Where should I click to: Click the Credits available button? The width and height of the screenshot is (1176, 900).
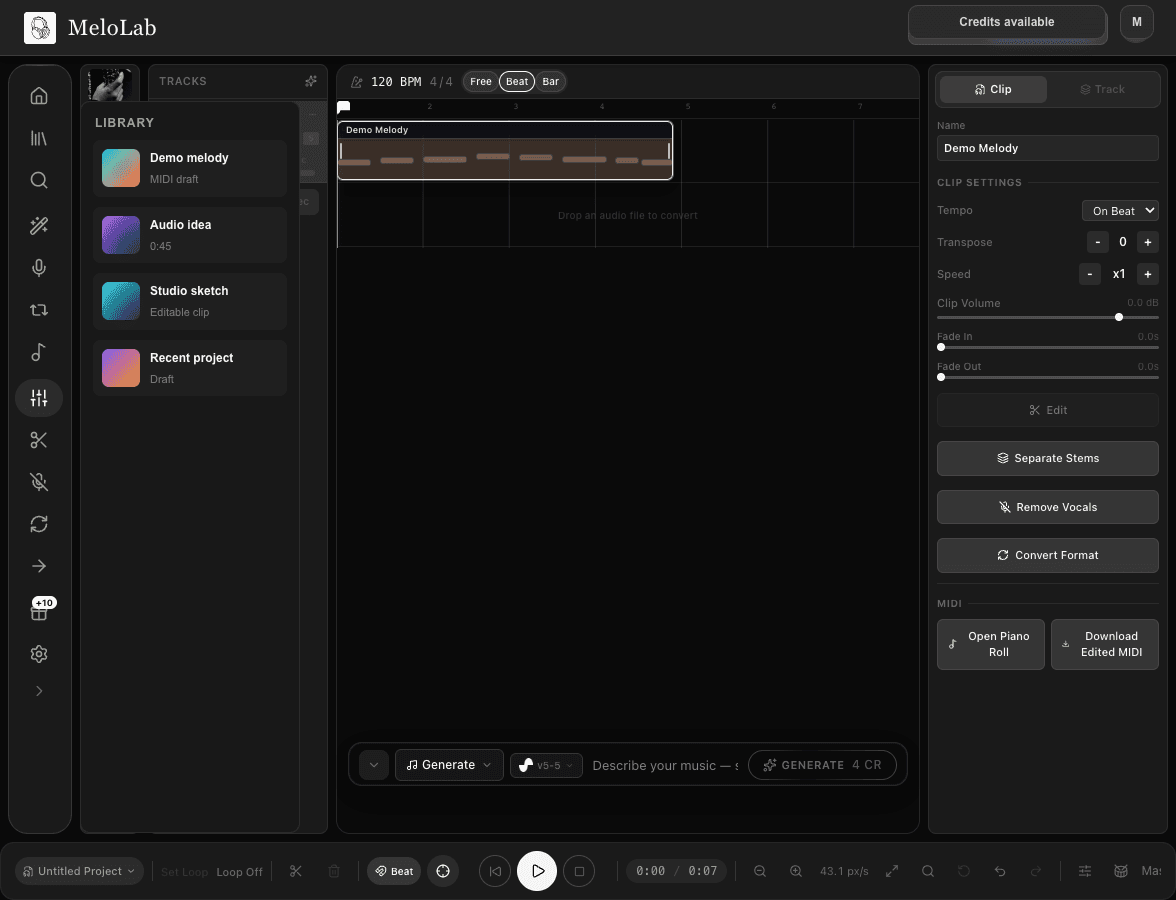[x=1006, y=22]
